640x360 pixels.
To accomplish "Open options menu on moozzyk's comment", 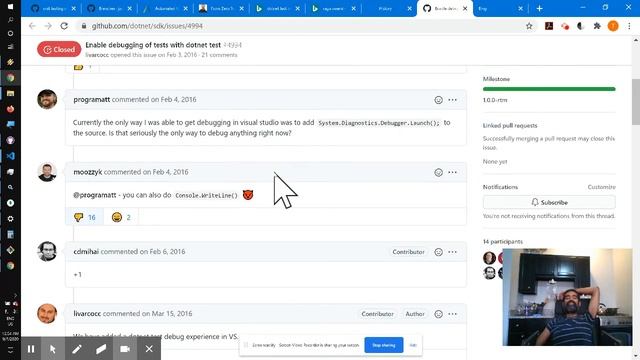I will point(453,172).
